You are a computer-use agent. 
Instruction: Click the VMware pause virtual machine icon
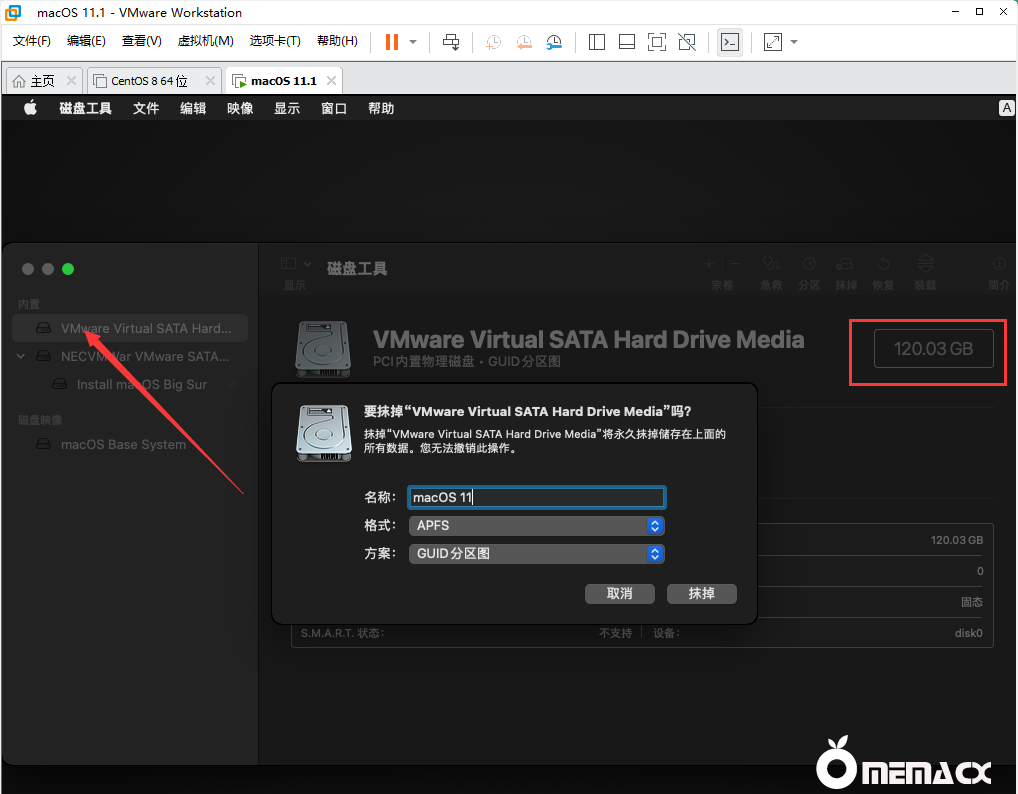pos(391,42)
